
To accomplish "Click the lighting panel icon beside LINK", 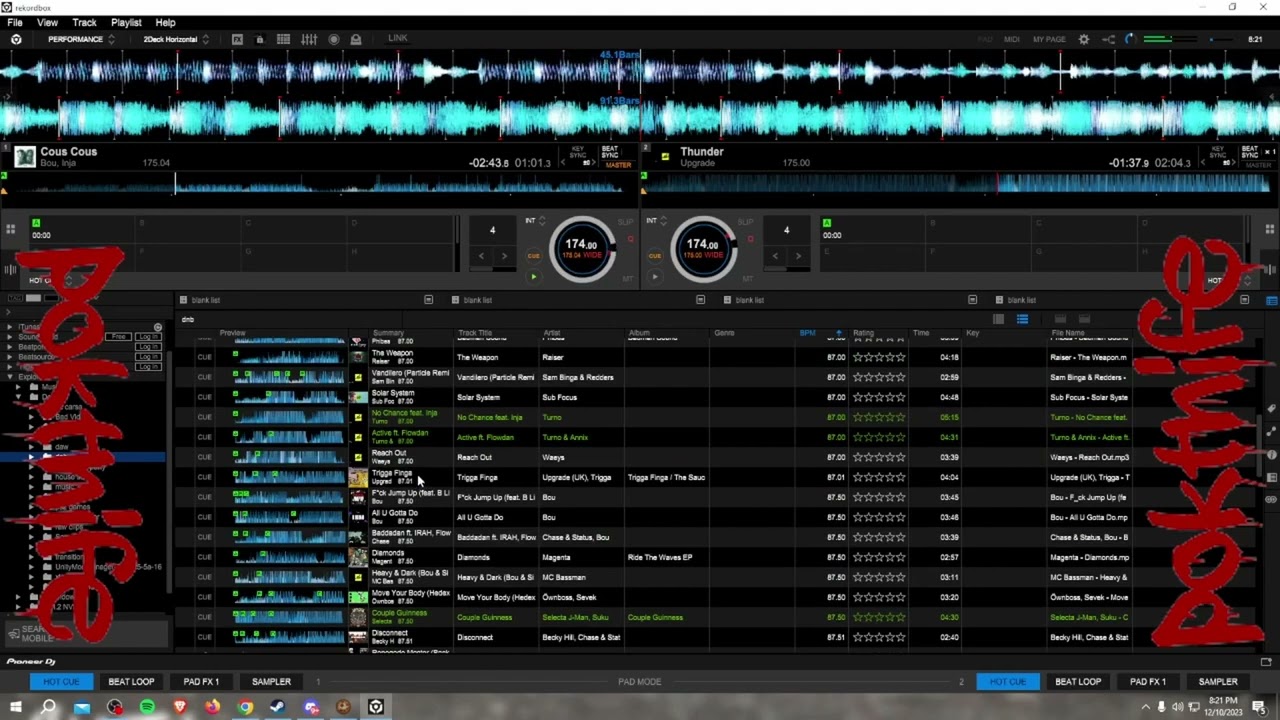I will pos(356,39).
